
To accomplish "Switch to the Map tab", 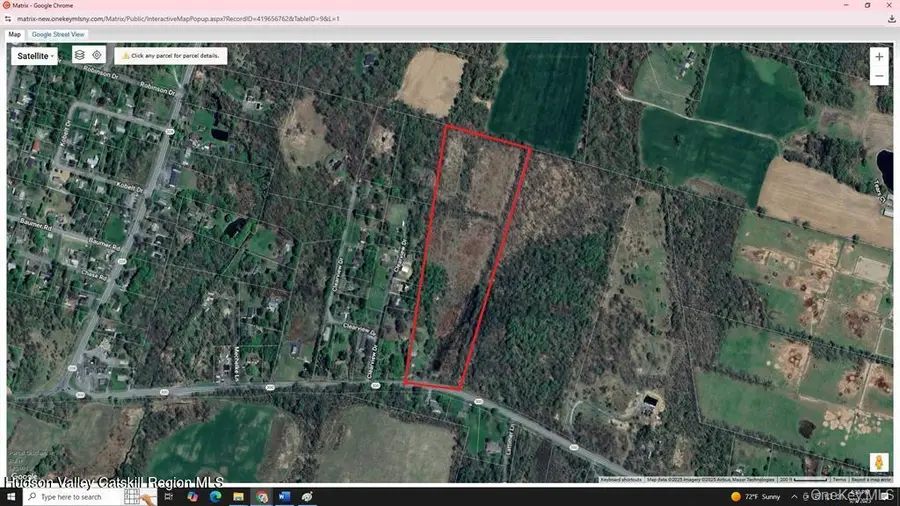I will (14, 34).
